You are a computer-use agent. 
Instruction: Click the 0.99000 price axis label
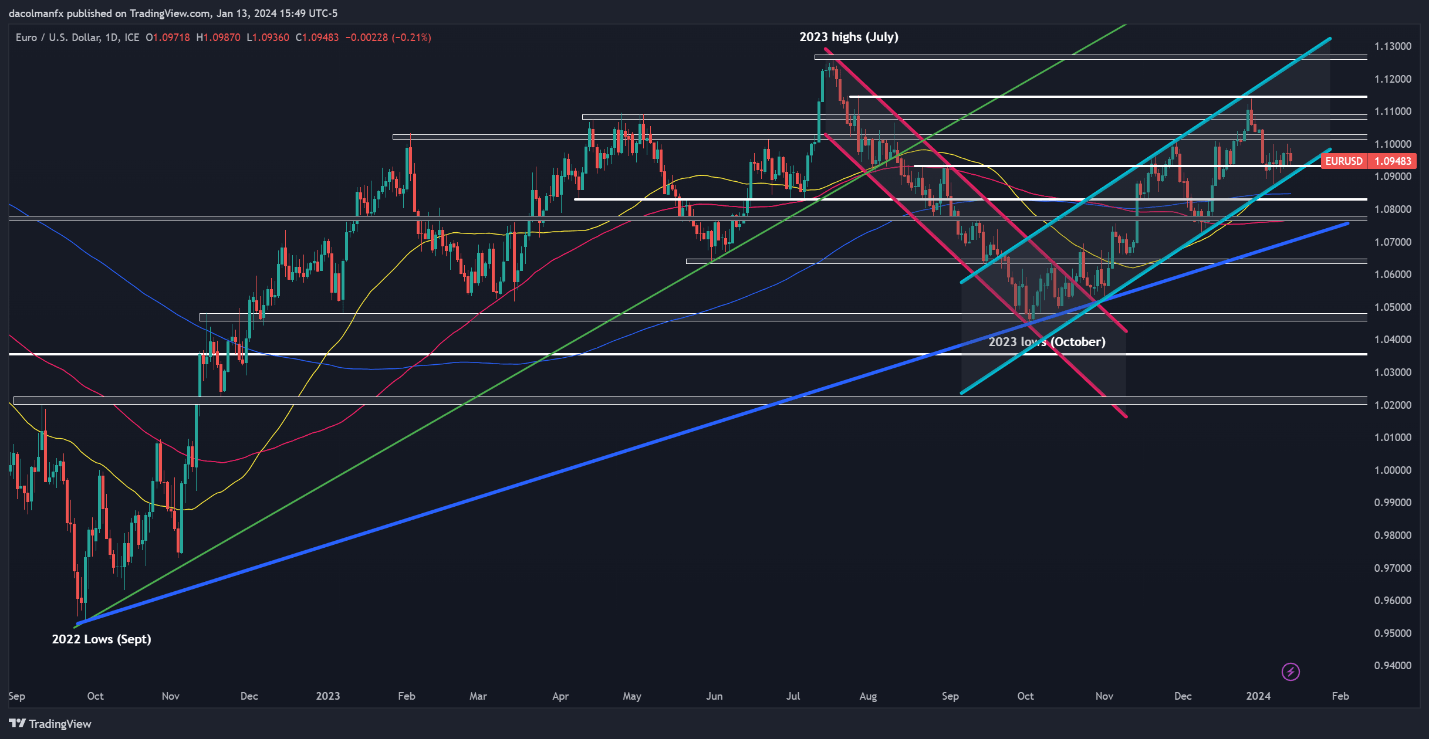(1393, 503)
